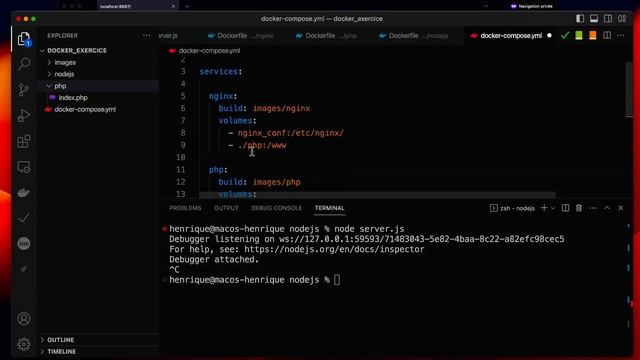Expand the nodejs folder

(64, 74)
